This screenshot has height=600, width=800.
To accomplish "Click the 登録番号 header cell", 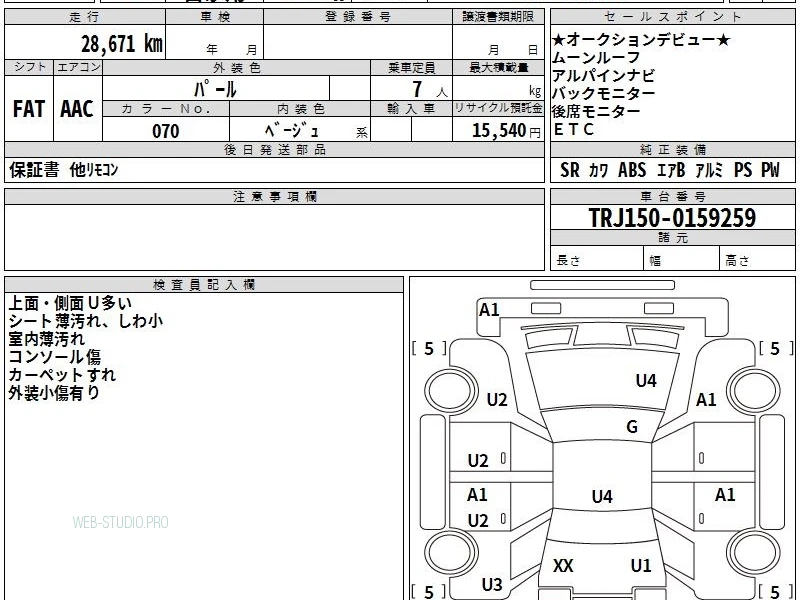I will 358,17.
